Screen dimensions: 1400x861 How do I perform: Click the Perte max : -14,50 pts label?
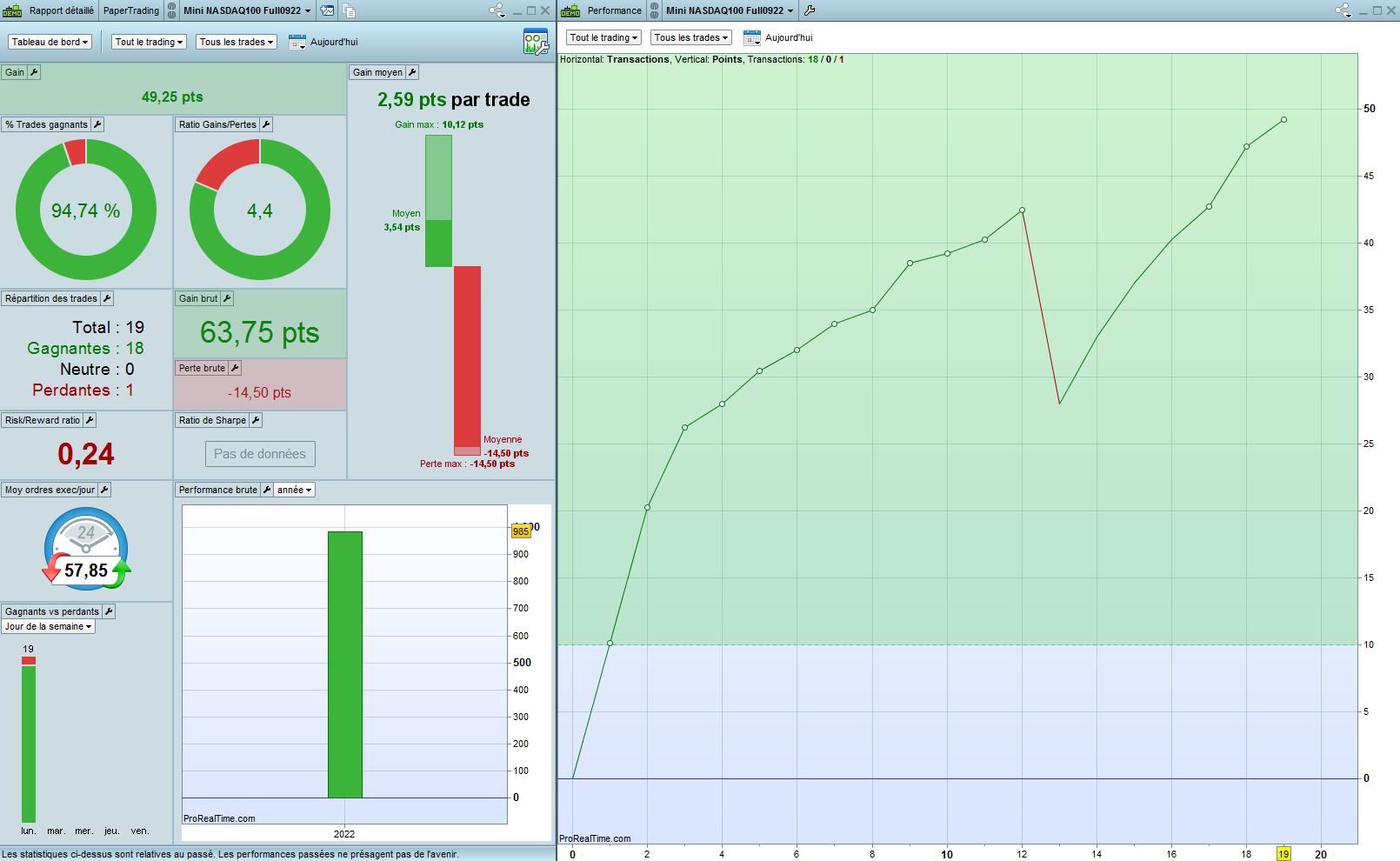(x=467, y=464)
